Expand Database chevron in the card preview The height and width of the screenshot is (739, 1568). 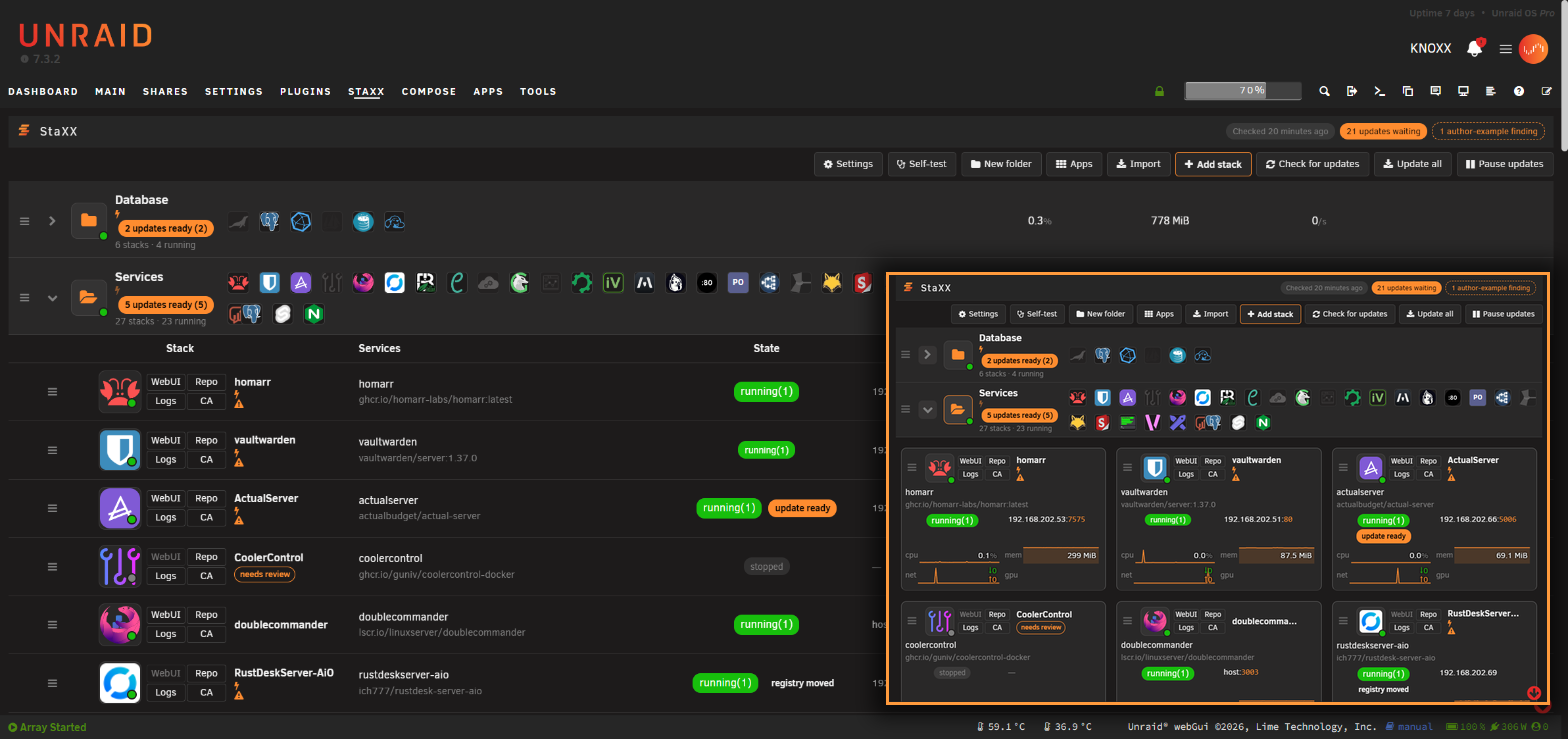pyautogui.click(x=928, y=354)
